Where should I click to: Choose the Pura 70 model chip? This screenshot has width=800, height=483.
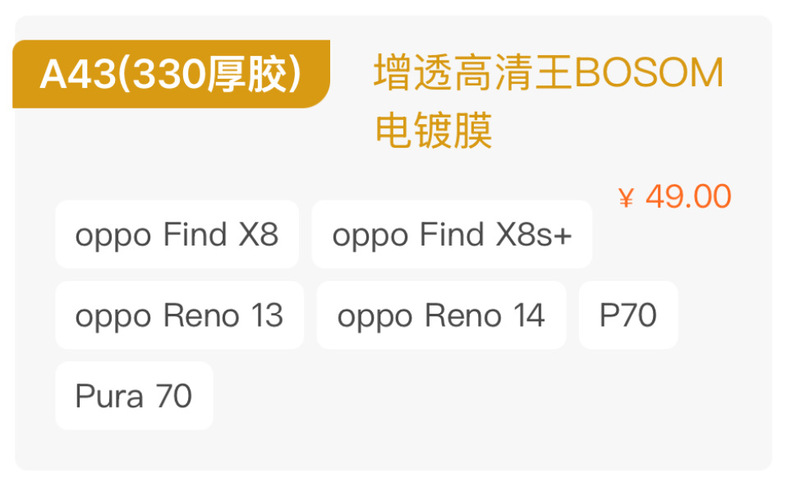(x=133, y=396)
